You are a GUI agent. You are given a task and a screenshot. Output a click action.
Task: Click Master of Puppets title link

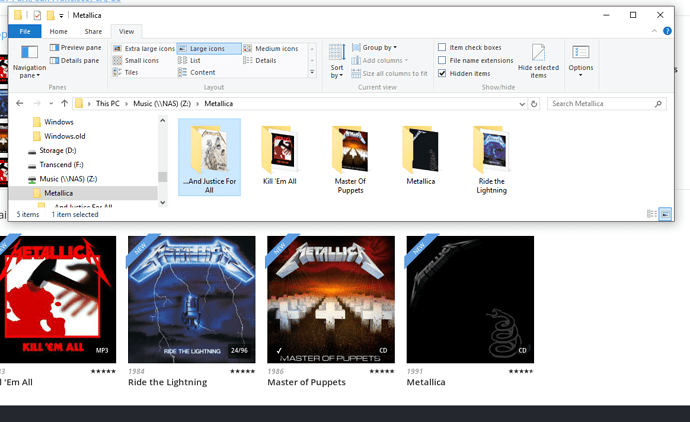pyautogui.click(x=306, y=382)
